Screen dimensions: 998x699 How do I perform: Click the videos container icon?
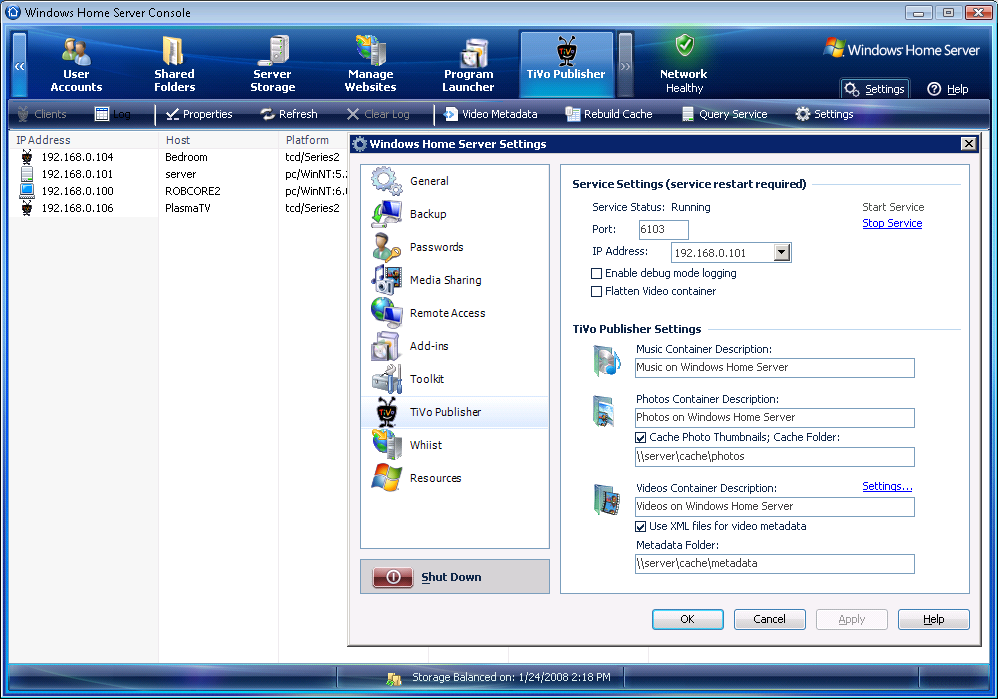[607, 500]
